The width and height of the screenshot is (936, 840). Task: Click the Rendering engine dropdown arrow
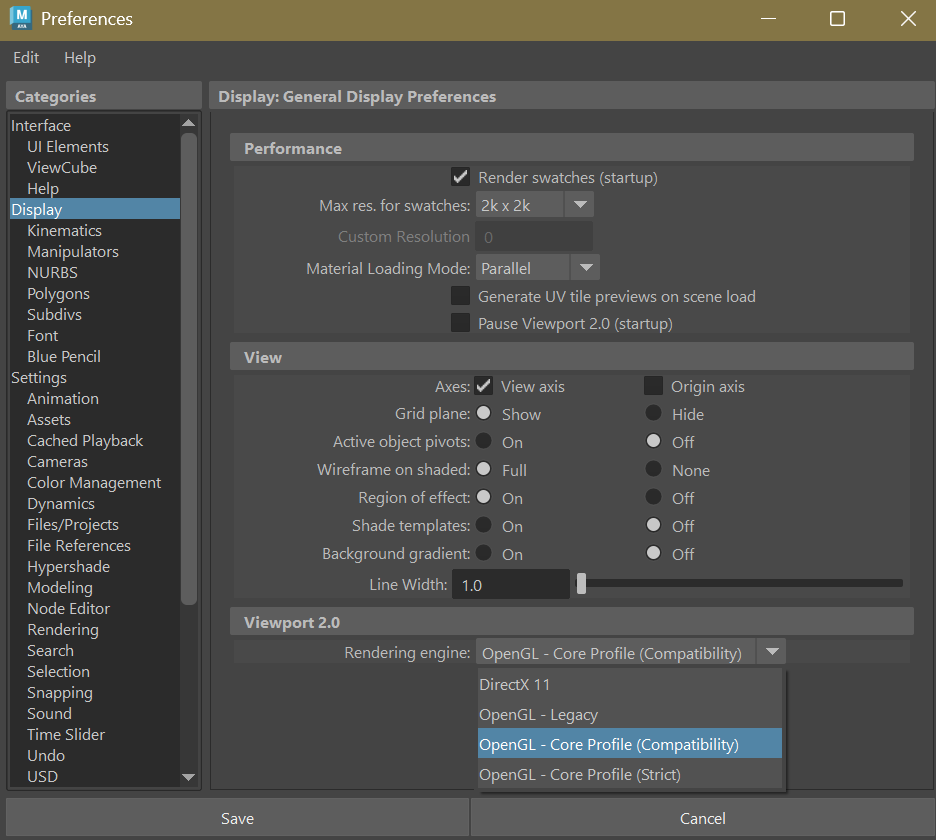pyautogui.click(x=772, y=652)
